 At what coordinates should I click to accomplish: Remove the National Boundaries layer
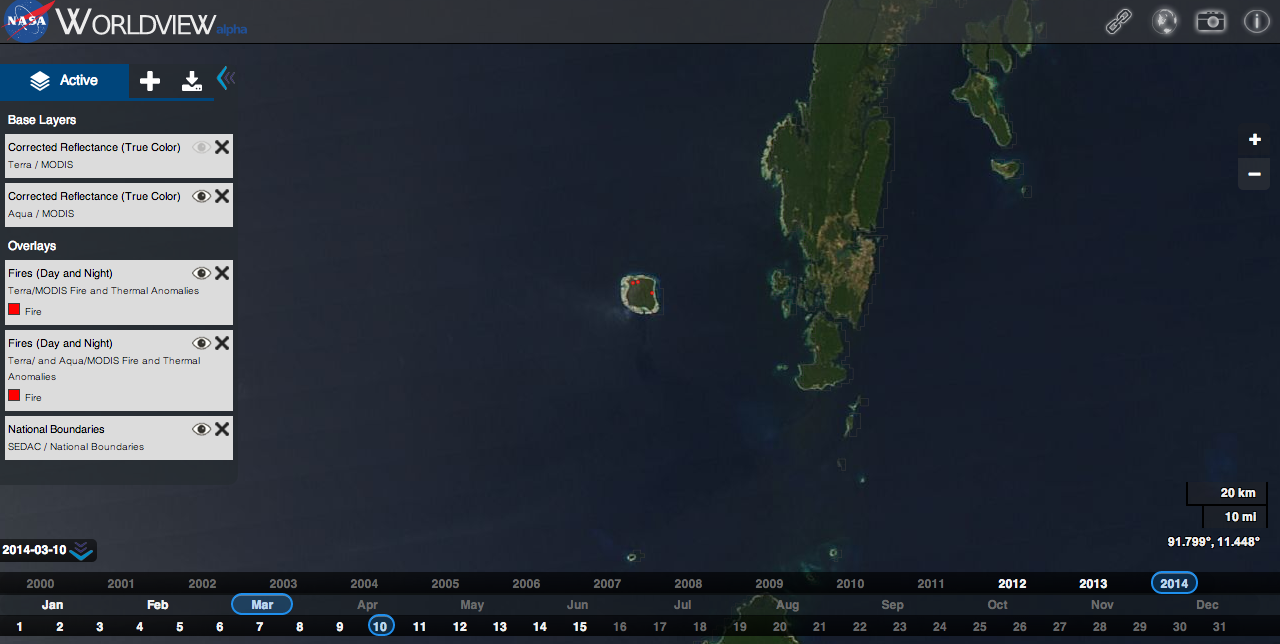pyautogui.click(x=221, y=428)
